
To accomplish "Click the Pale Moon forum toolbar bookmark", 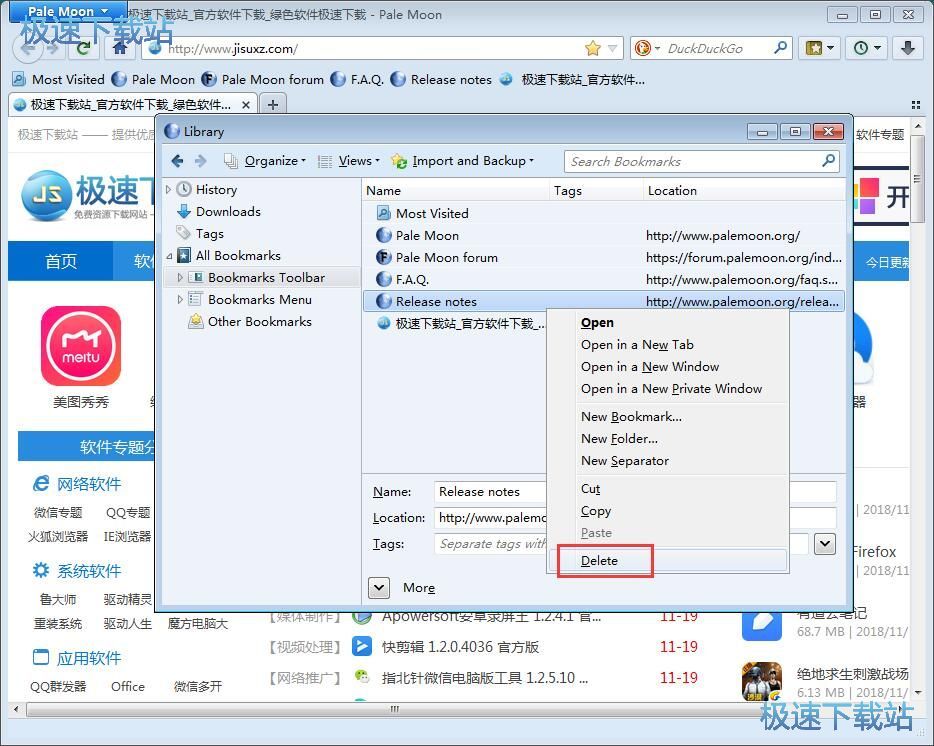I will click(263, 79).
